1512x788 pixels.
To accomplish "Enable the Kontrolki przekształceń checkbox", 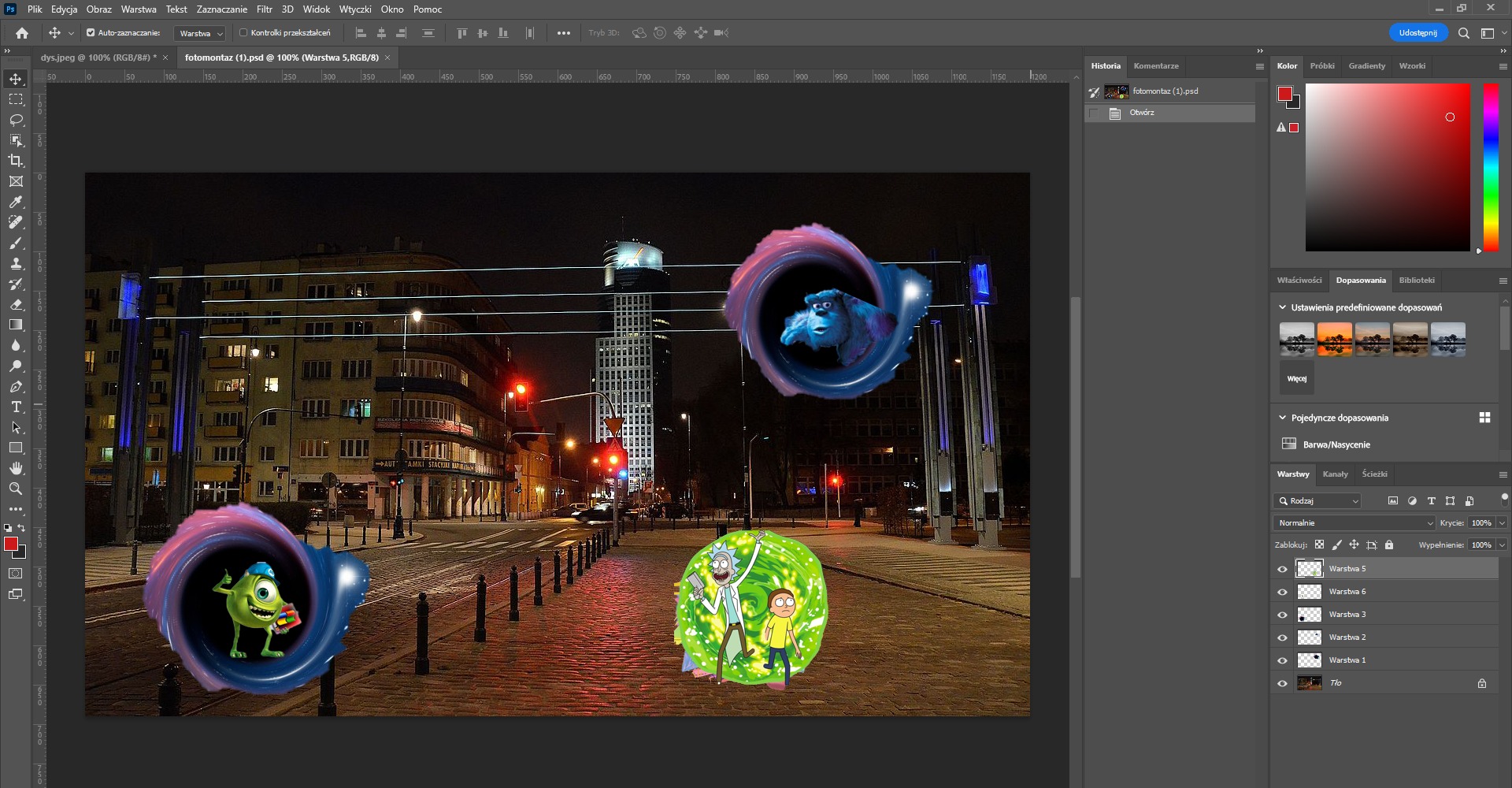I will 243,33.
